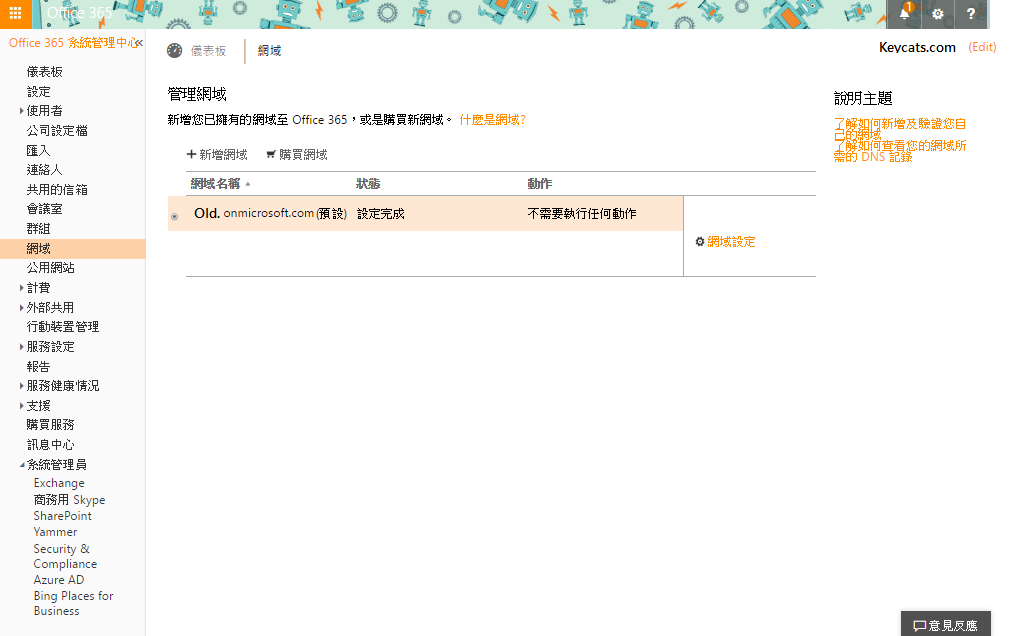Image resolution: width=1024 pixels, height=636 pixels.
Task: Open Bing Places for Business
Action: tap(73, 603)
